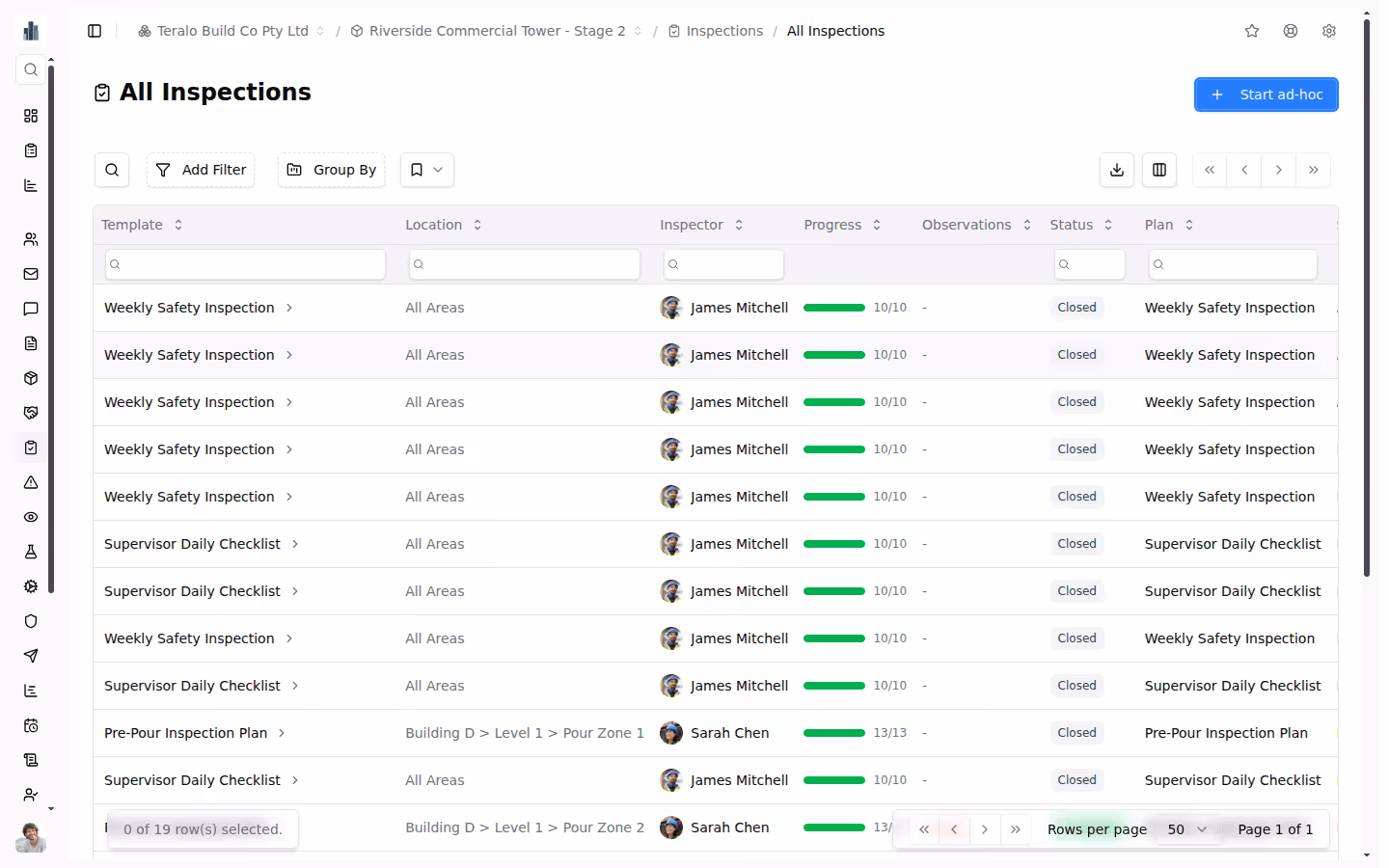This screenshot has height=868, width=1389.
Task: Open the handshake icon in sidebar
Action: click(31, 413)
